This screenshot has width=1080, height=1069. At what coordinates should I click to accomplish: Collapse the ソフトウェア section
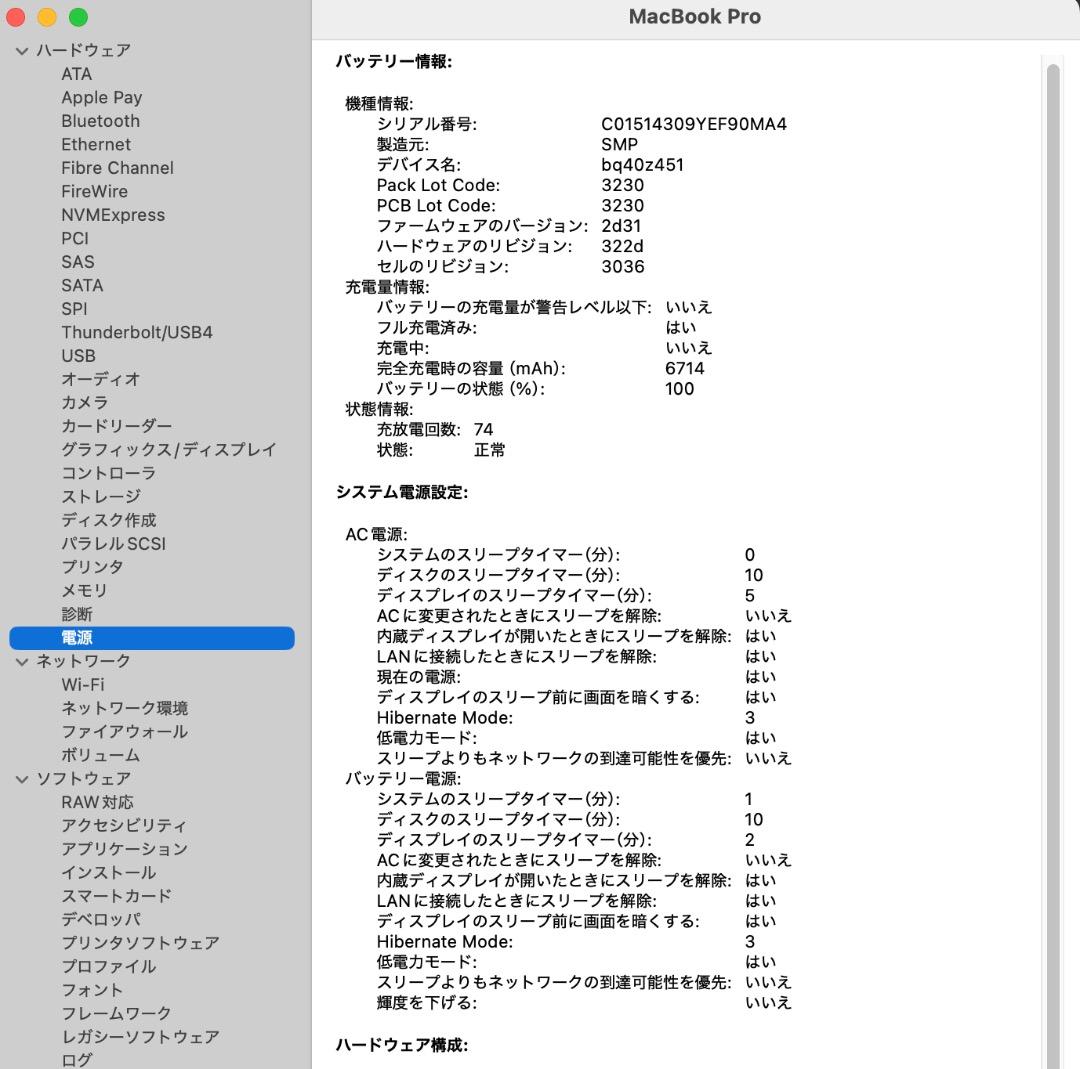coord(21,778)
